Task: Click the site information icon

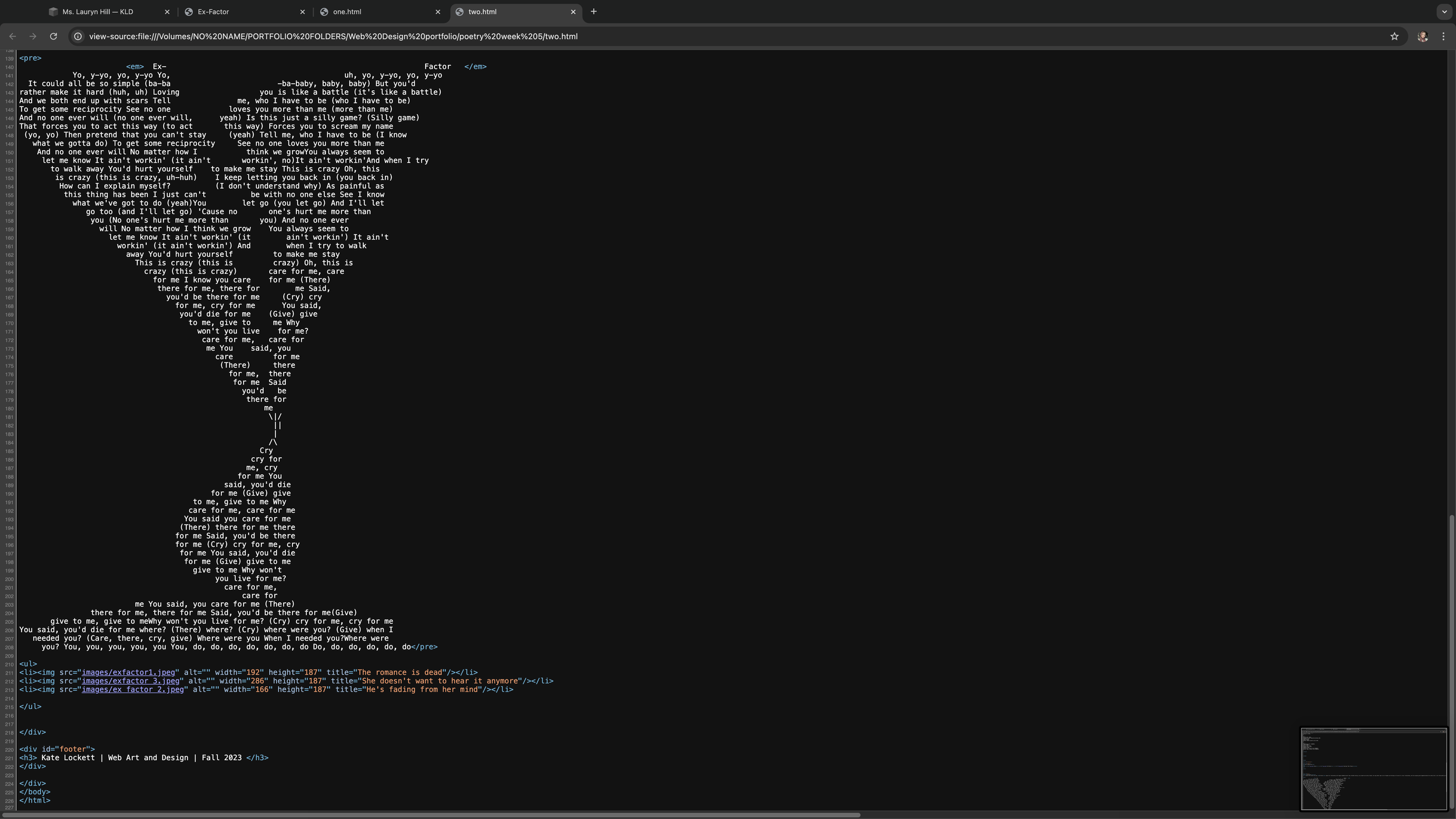Action: (78, 36)
